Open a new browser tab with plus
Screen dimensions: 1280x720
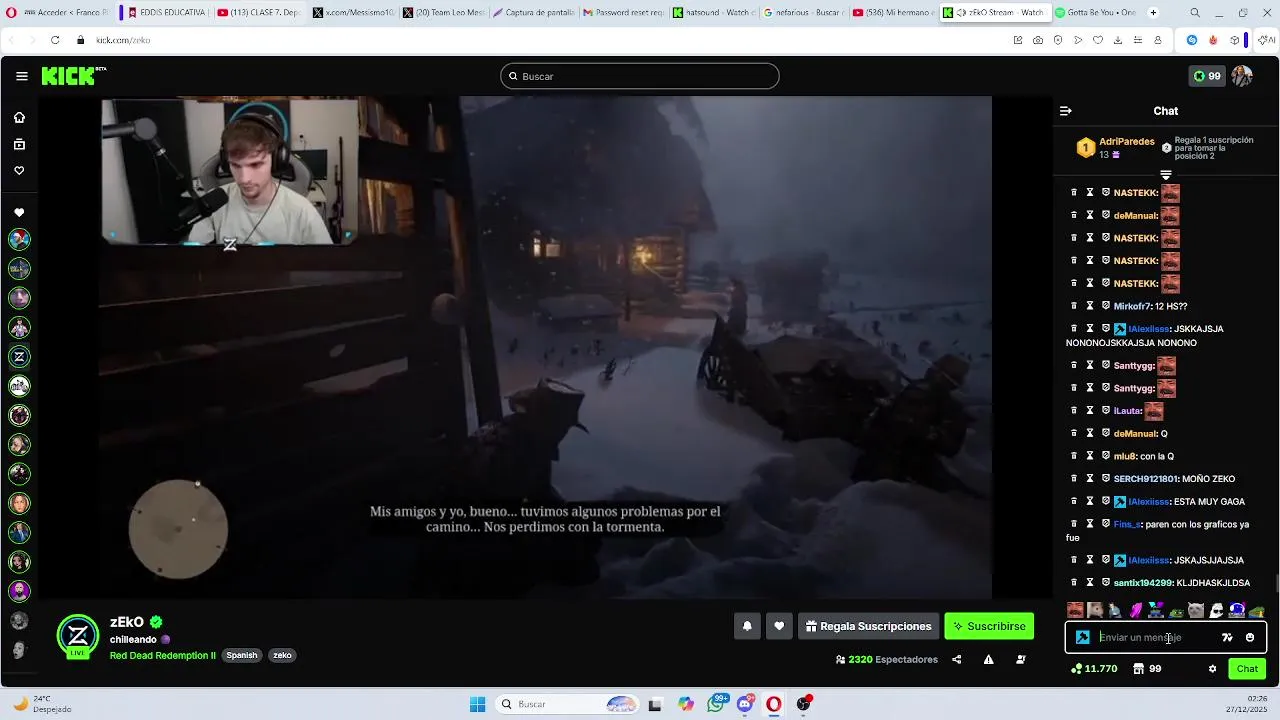coord(1153,13)
